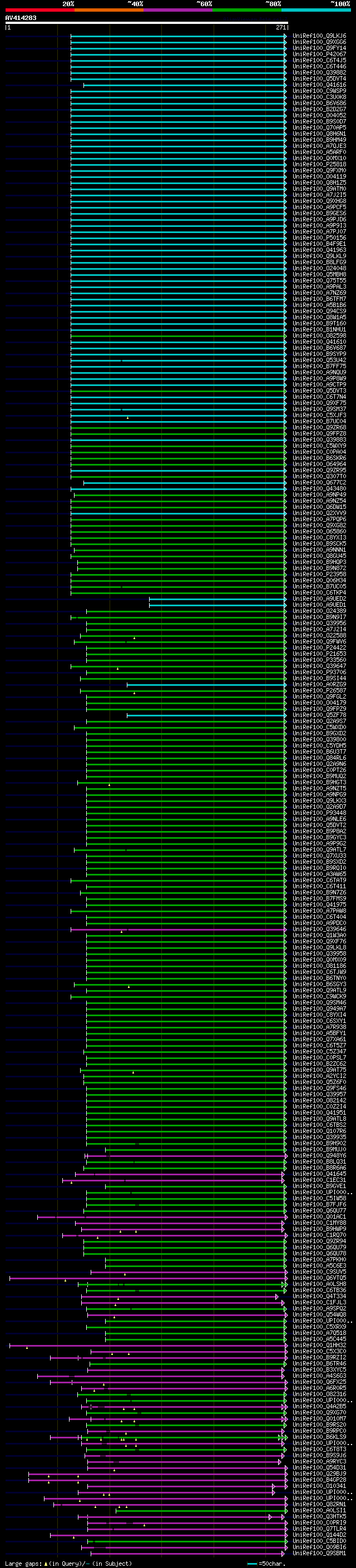Click the red ~20% identity legend bar
This screenshot has width=356, height=1568.
click(x=39, y=11)
